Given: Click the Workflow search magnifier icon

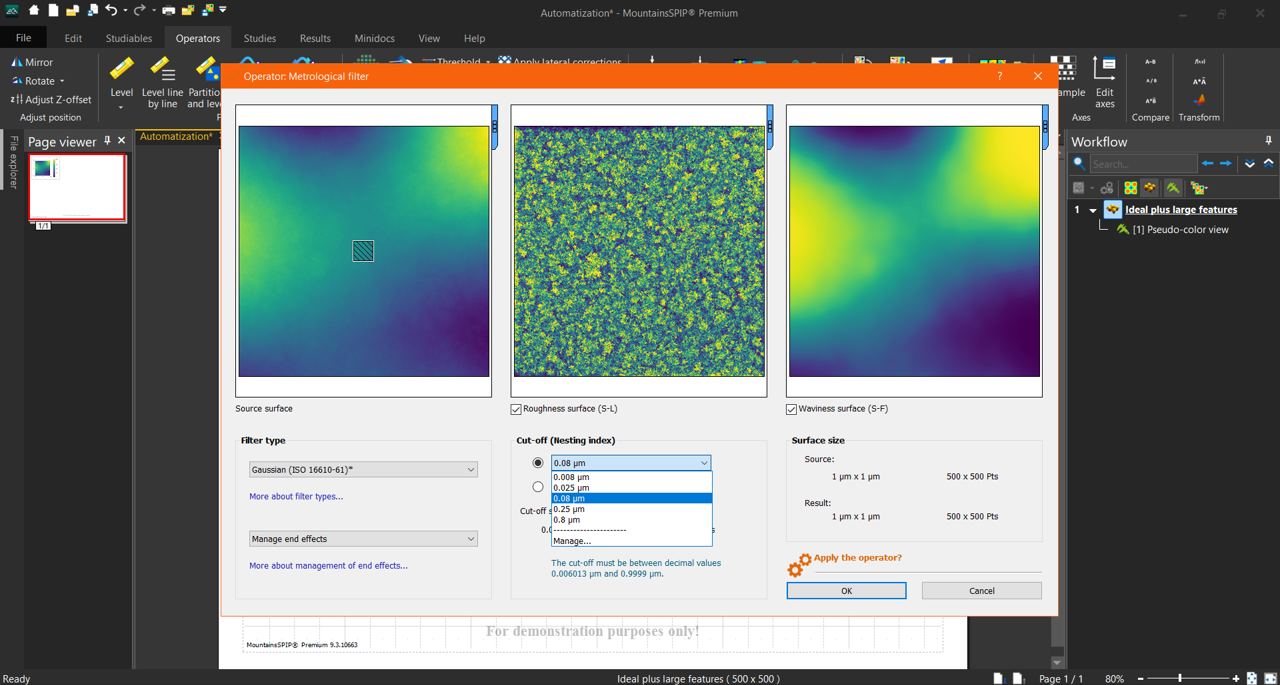Looking at the screenshot, I should click(x=1079, y=163).
